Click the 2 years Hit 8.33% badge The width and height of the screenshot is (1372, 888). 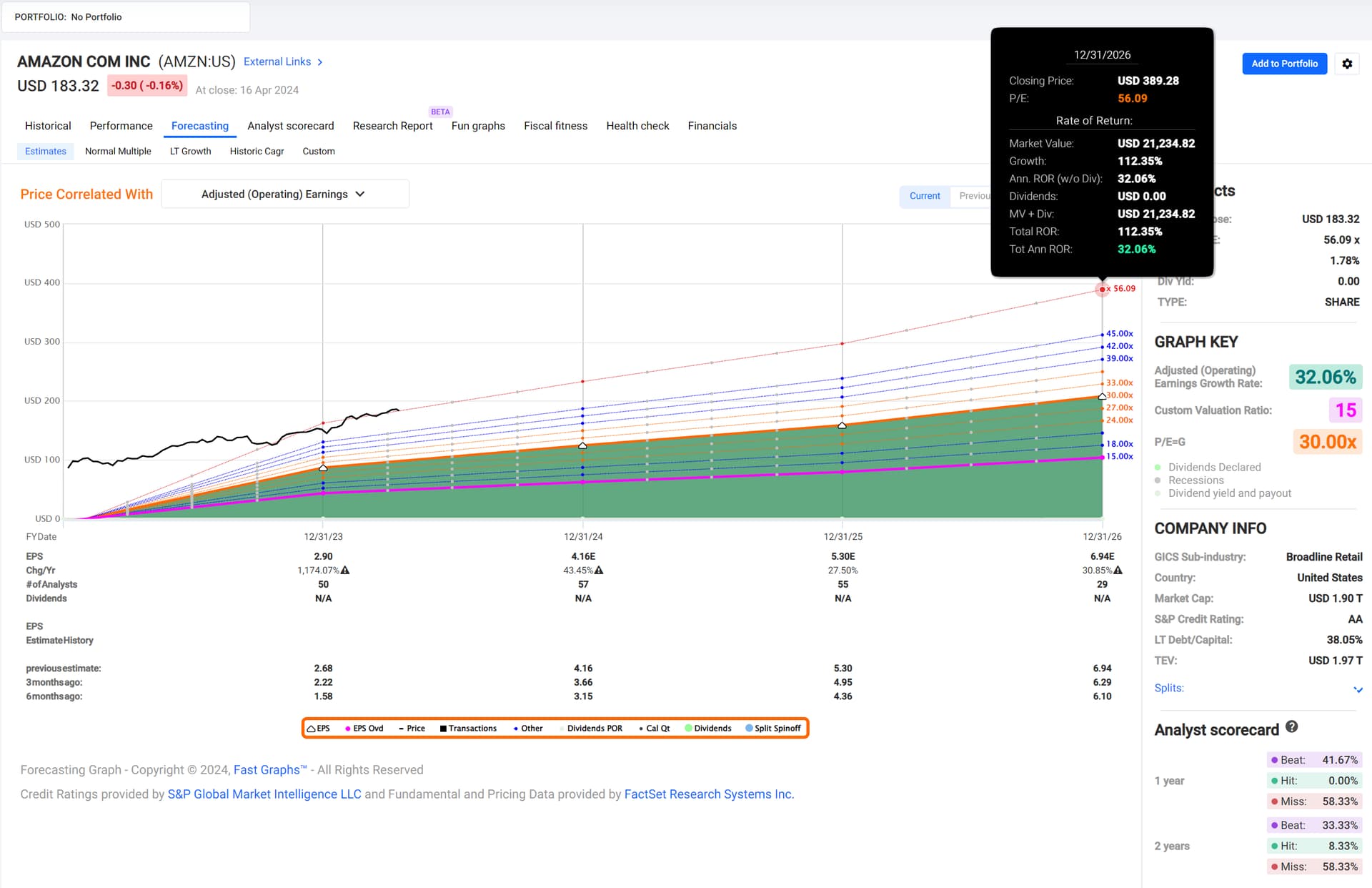(x=1315, y=846)
